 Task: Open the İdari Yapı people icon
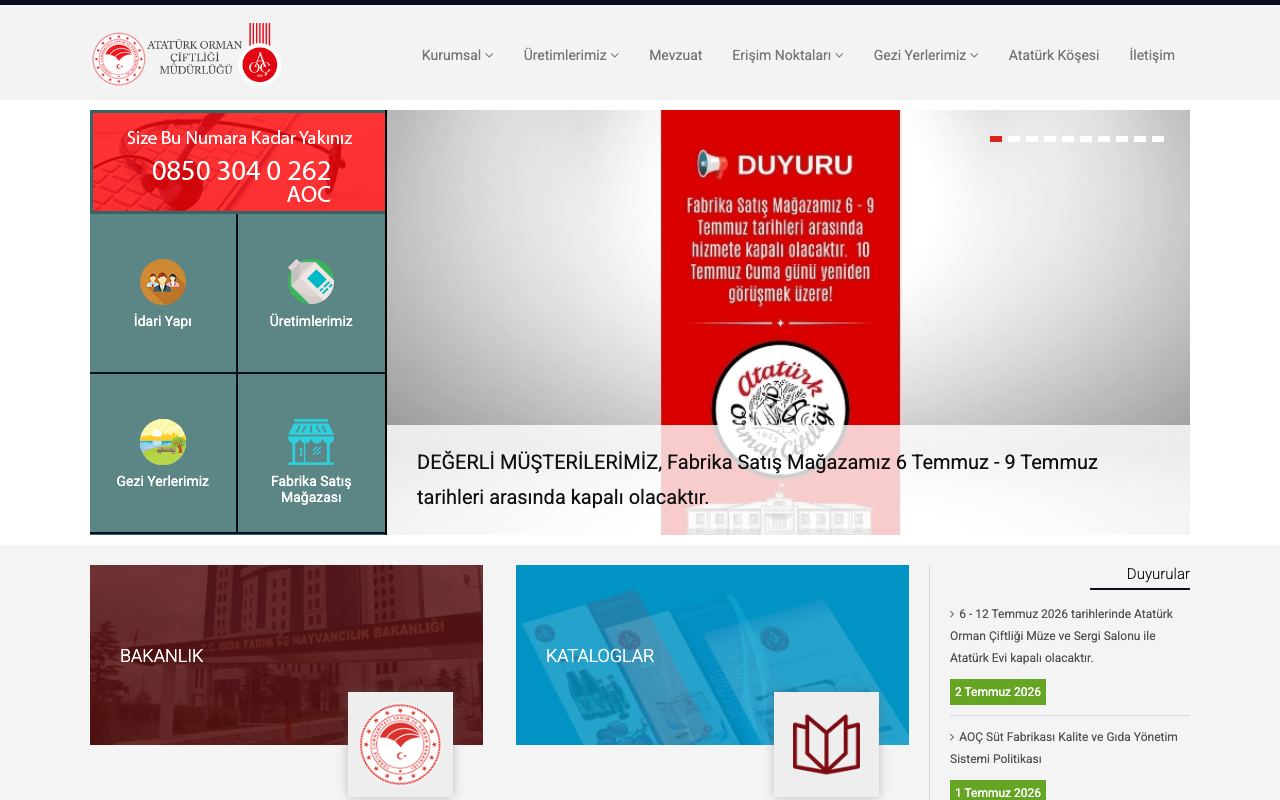163,281
